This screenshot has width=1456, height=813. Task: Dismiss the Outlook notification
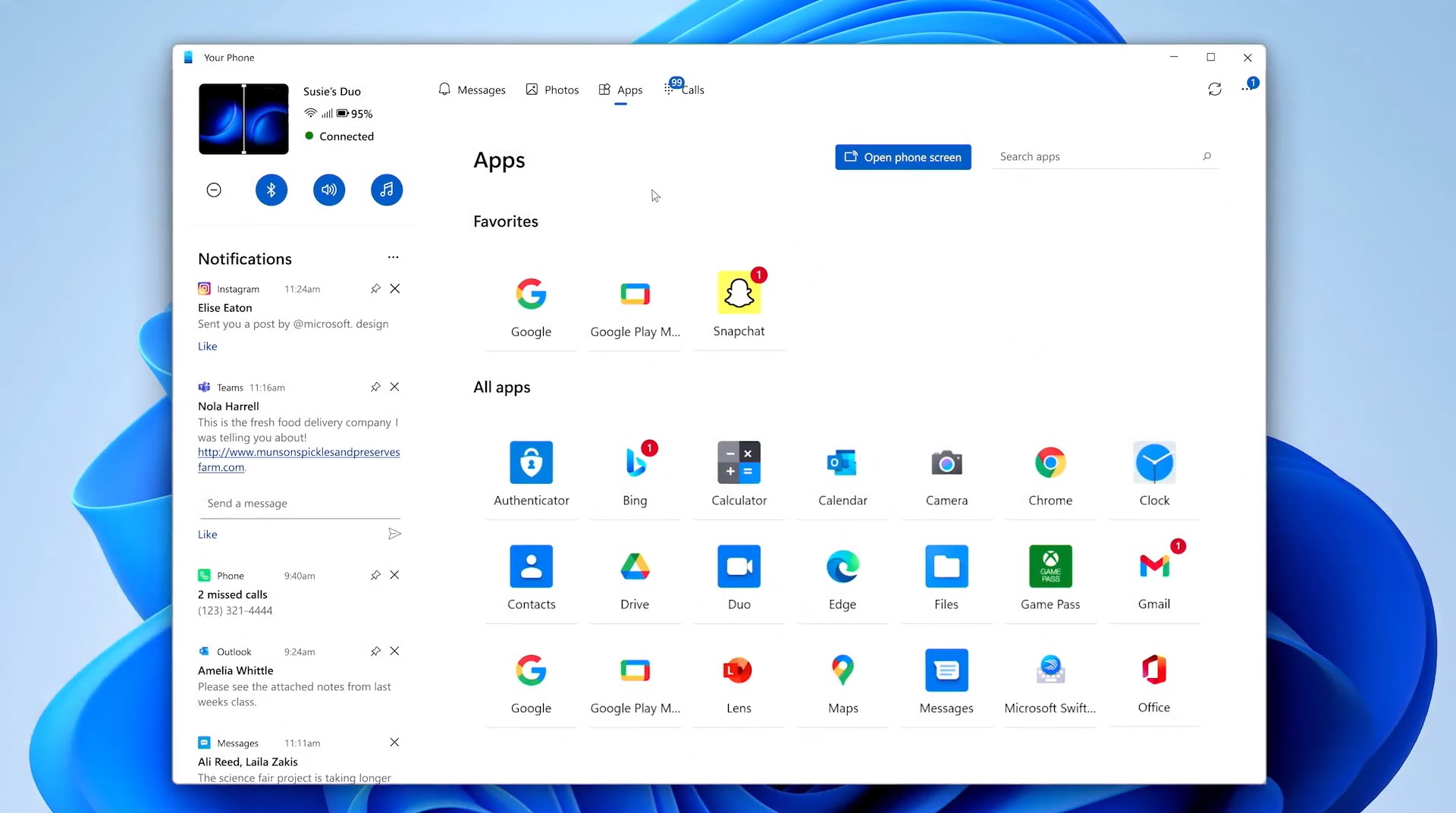394,651
